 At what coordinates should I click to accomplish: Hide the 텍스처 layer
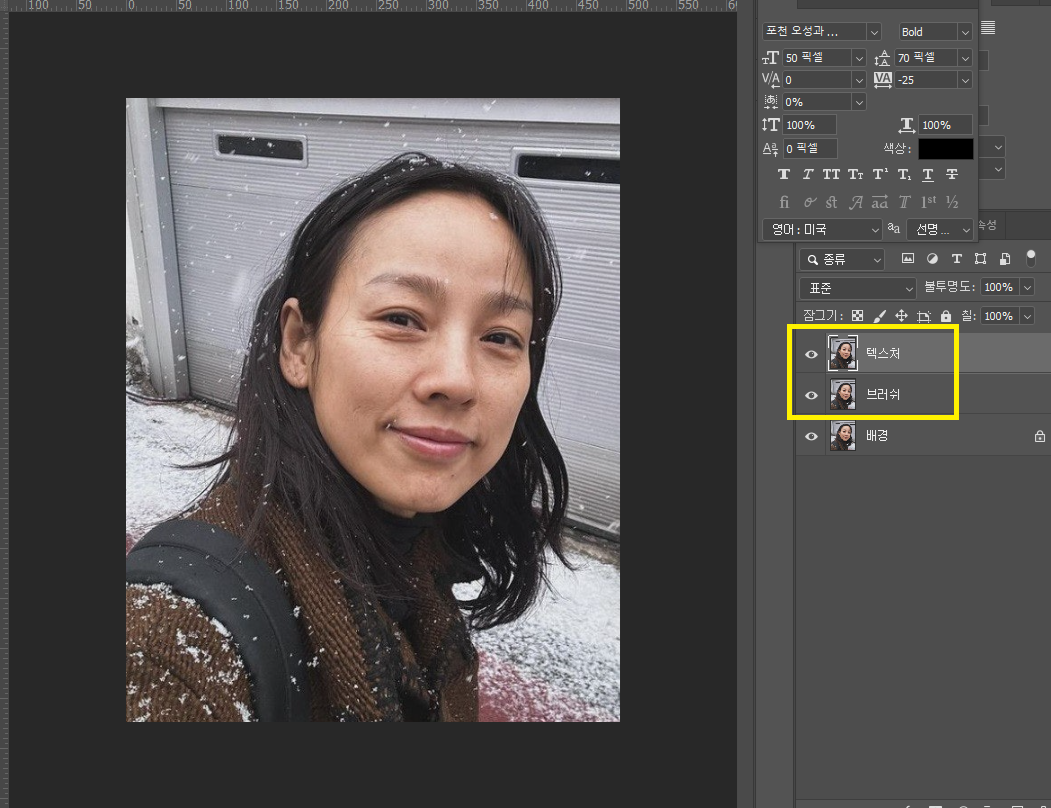tap(811, 353)
